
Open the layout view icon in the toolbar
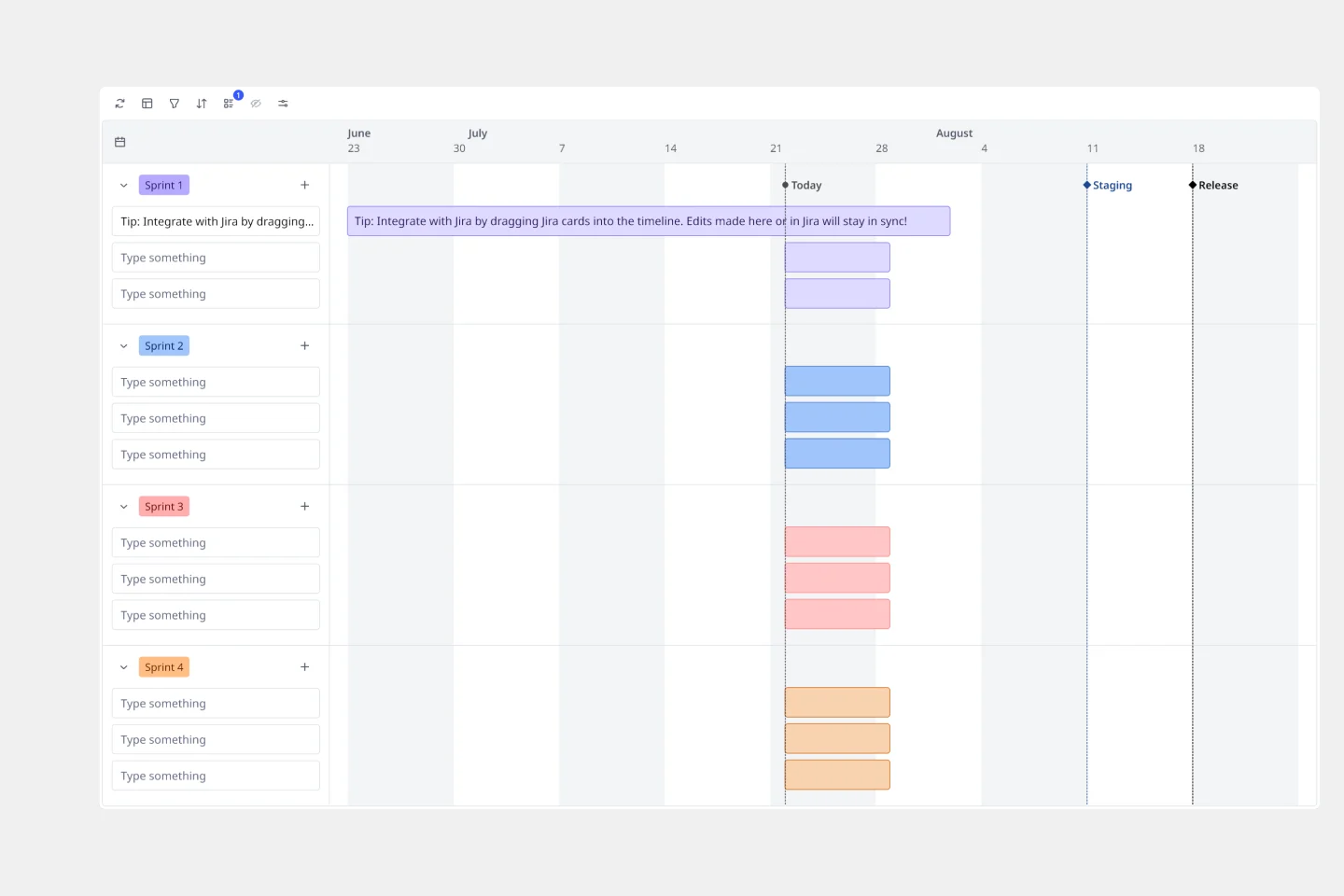tap(147, 104)
